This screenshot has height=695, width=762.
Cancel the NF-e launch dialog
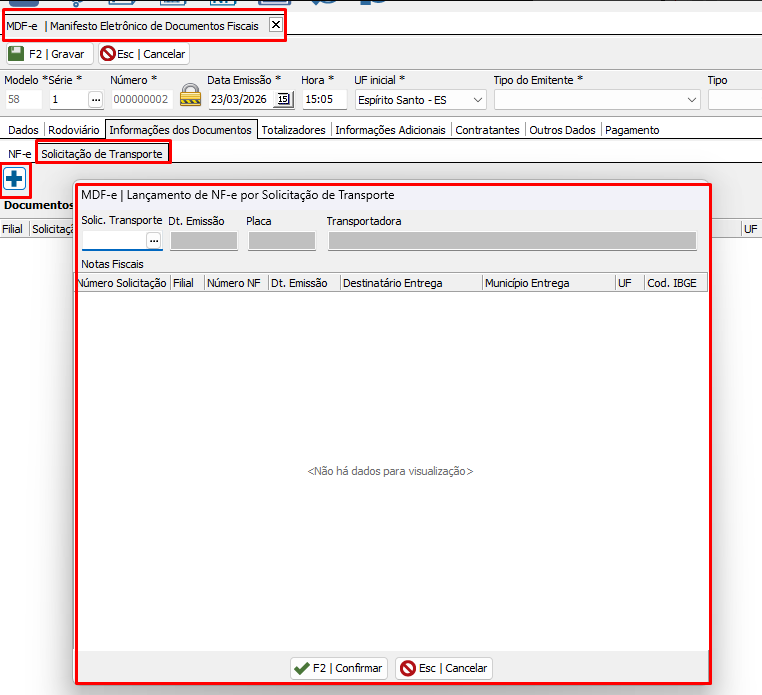coord(444,668)
